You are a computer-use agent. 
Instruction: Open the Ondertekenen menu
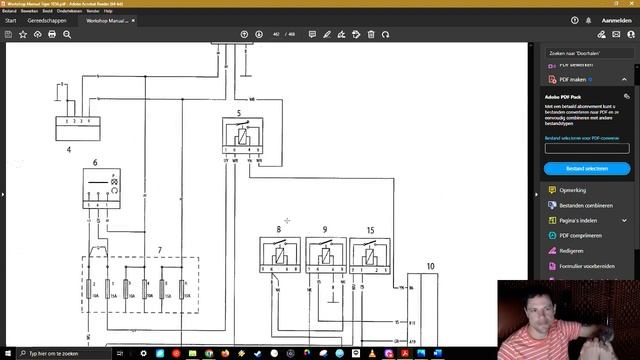point(69,11)
